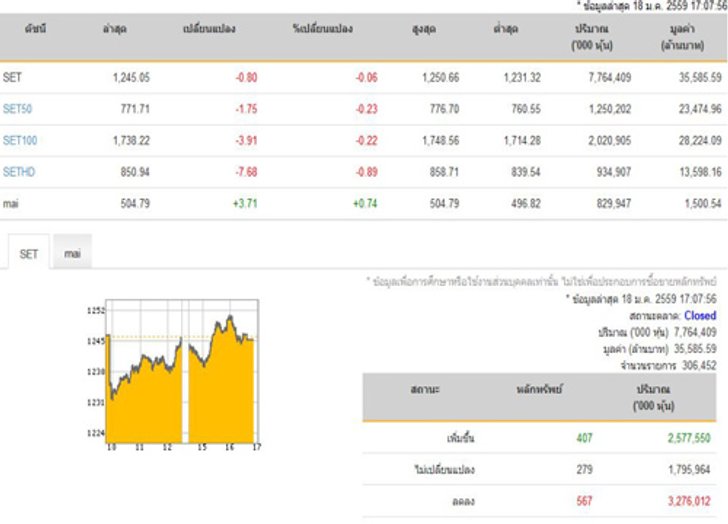Select mai low value 496.82

pos(526,203)
